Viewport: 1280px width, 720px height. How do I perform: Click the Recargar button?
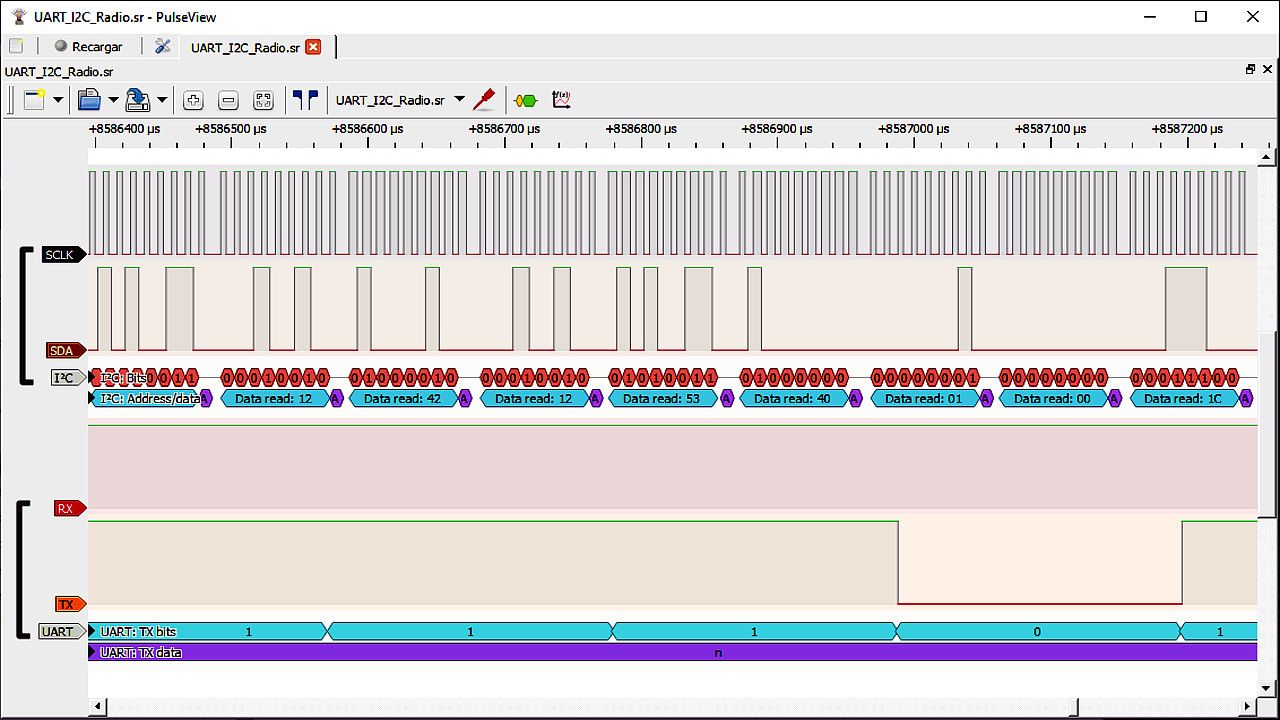tap(90, 45)
